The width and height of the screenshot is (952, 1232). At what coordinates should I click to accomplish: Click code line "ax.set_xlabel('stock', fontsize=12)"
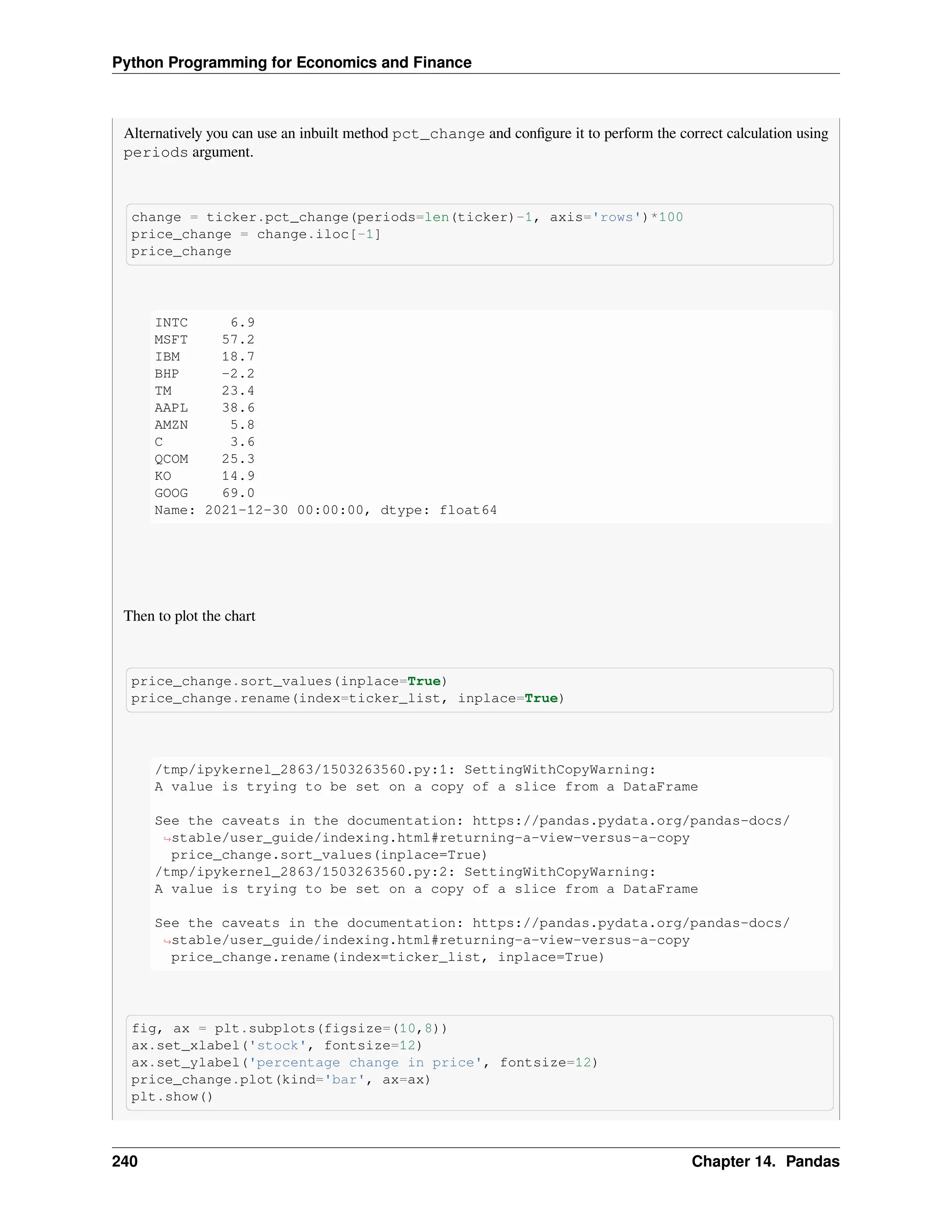point(277,1045)
